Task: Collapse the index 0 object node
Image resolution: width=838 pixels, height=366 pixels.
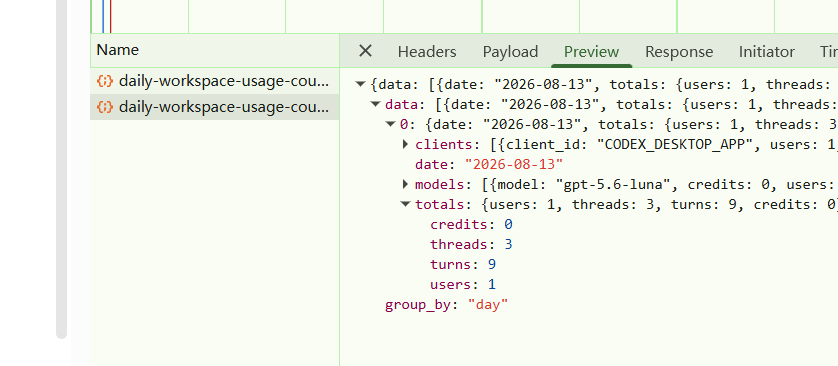Action: coord(390,124)
